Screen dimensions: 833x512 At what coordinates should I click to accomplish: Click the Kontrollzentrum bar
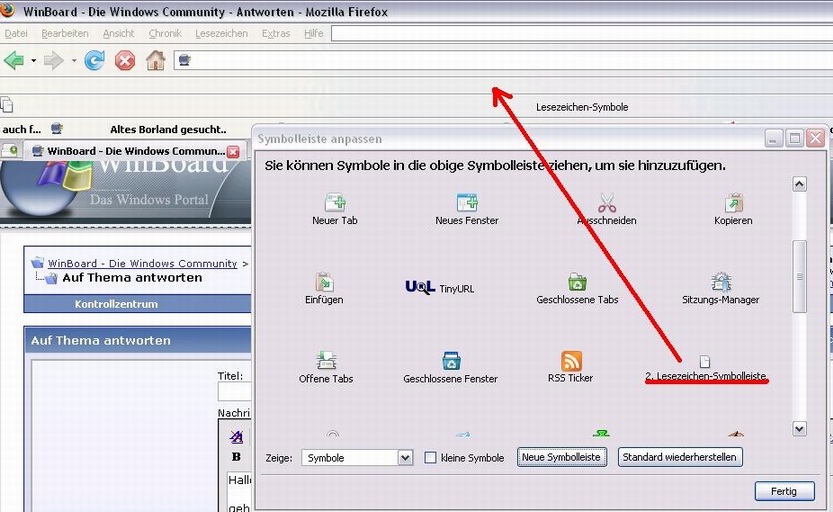(116, 304)
